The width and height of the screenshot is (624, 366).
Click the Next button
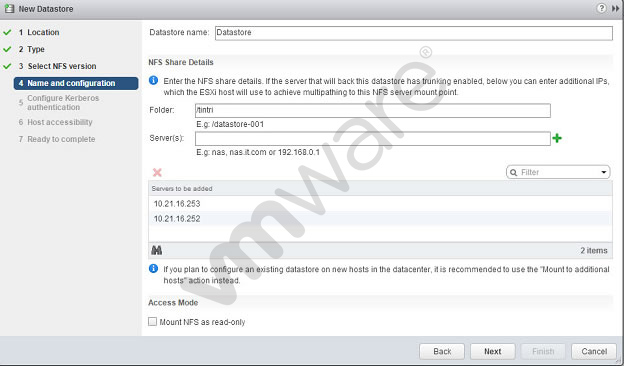[x=493, y=351]
